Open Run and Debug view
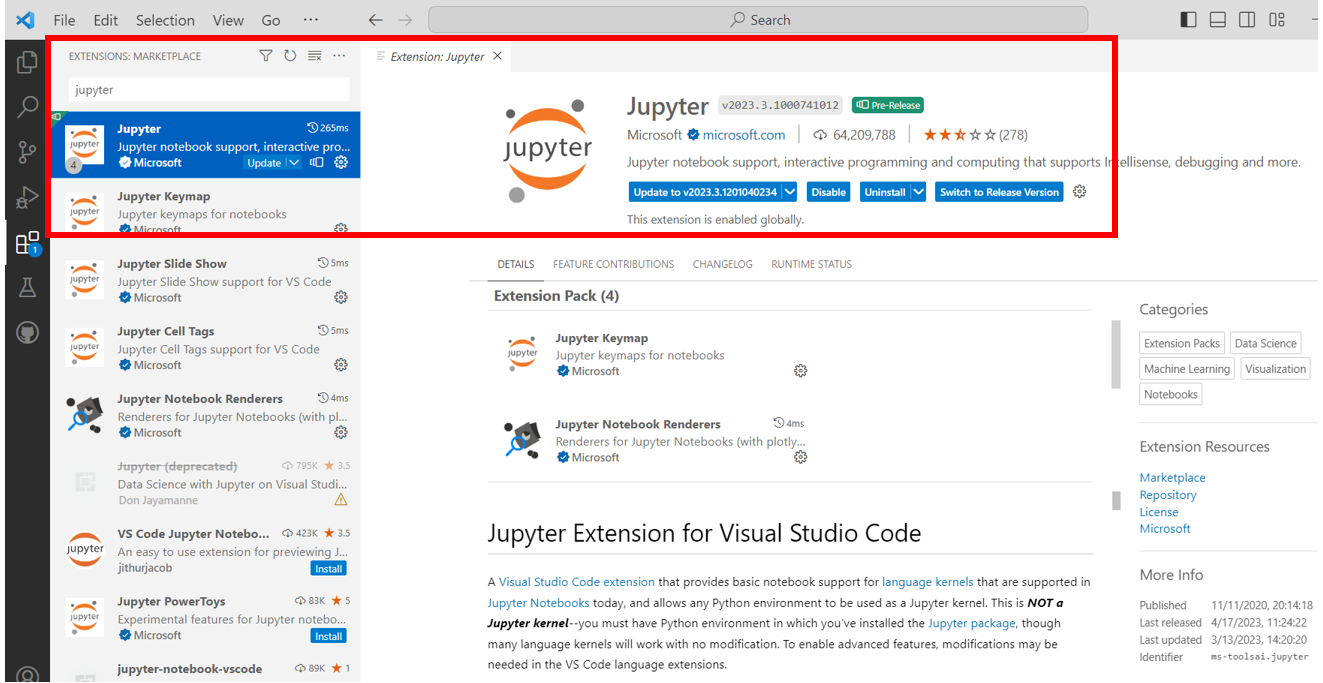The image size is (1323, 683). point(27,198)
